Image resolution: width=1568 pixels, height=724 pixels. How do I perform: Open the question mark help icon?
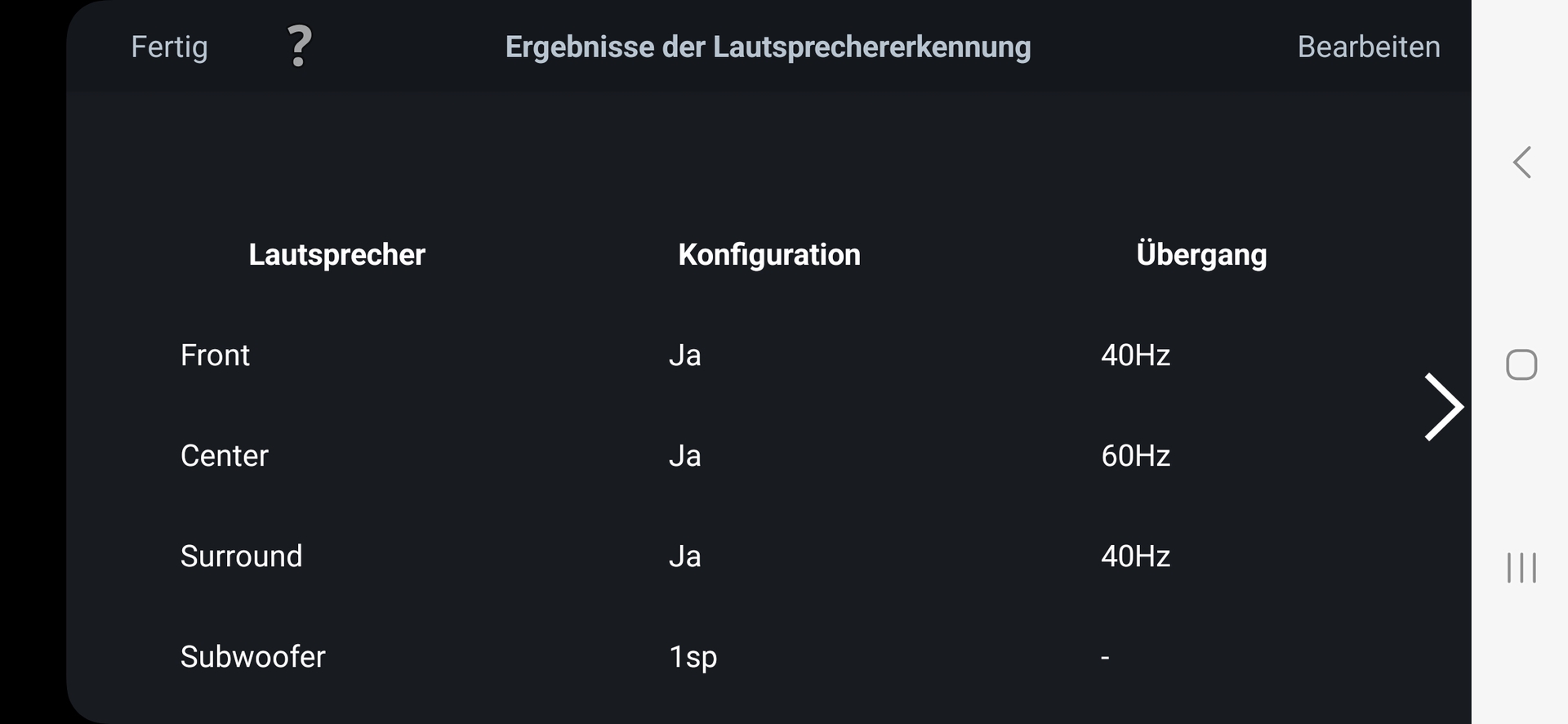coord(300,47)
